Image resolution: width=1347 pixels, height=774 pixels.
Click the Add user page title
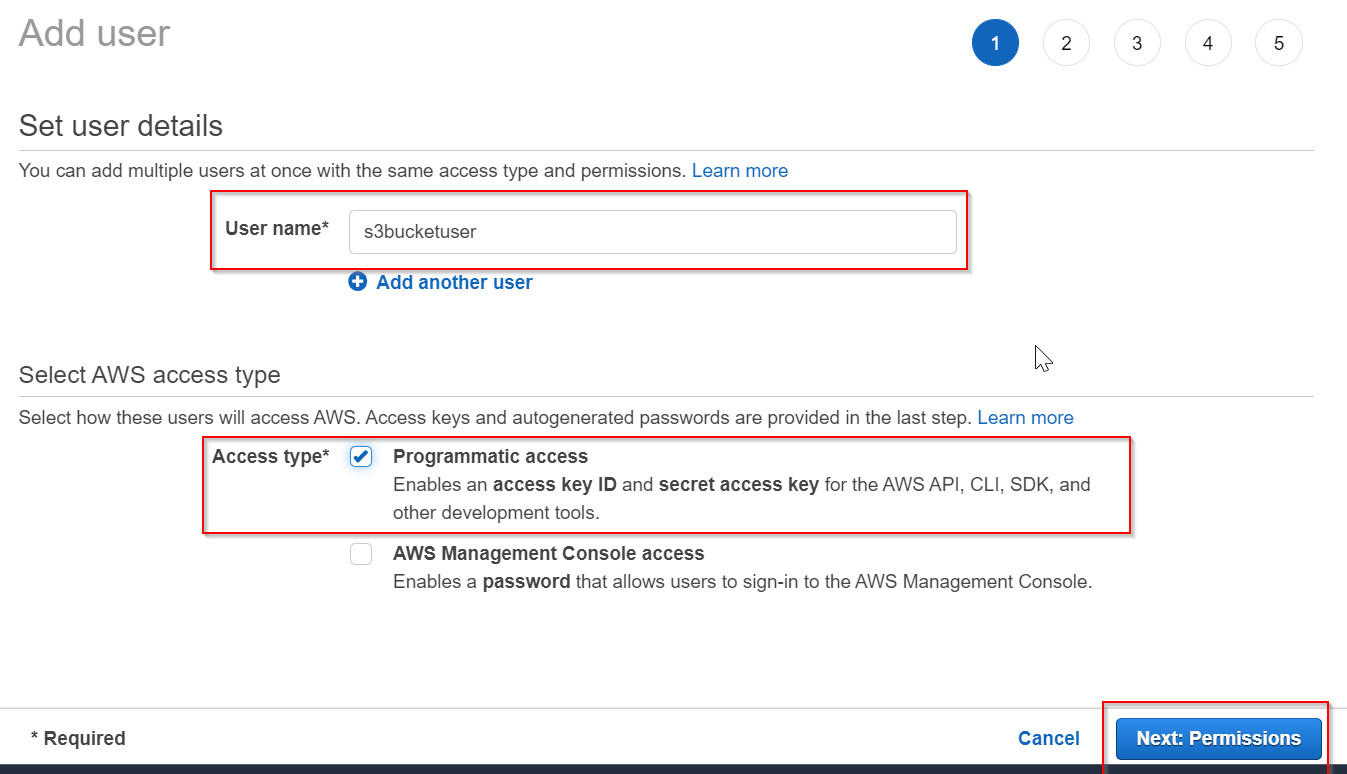coord(93,33)
